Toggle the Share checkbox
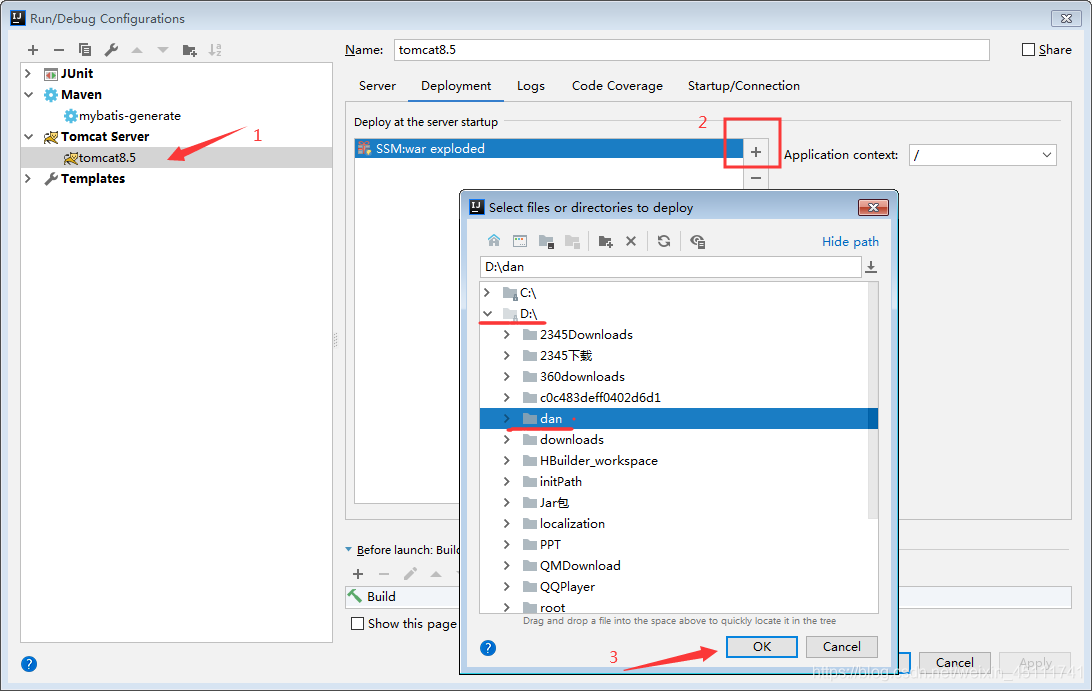 pos(1028,49)
